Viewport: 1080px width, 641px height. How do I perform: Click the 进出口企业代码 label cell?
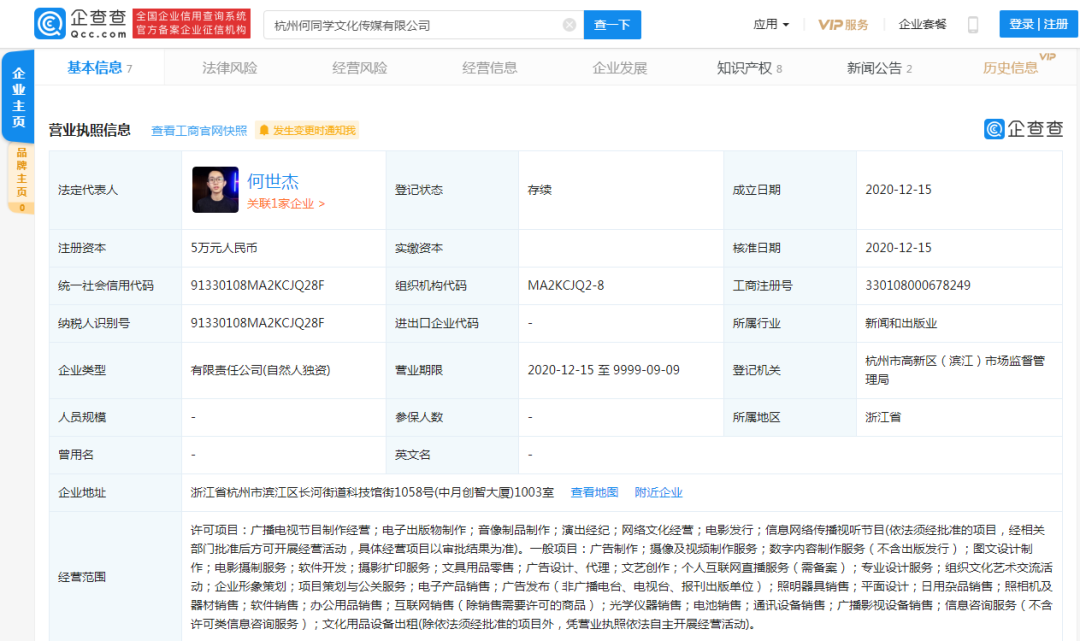[x=452, y=323]
